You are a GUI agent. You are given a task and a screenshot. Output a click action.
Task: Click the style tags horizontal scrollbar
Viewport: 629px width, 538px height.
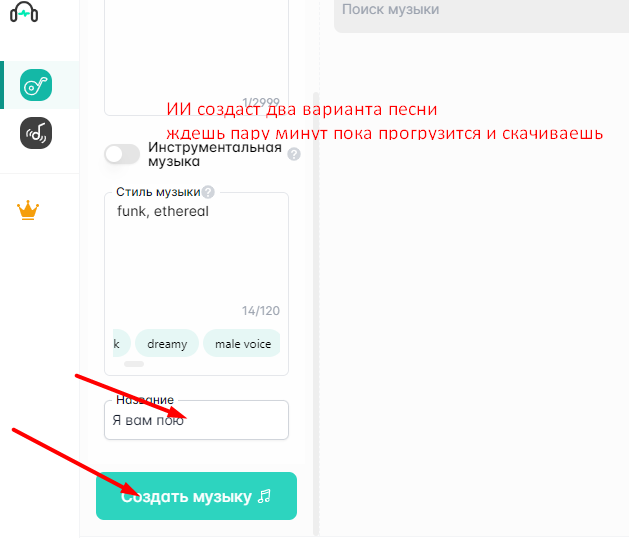[134, 364]
